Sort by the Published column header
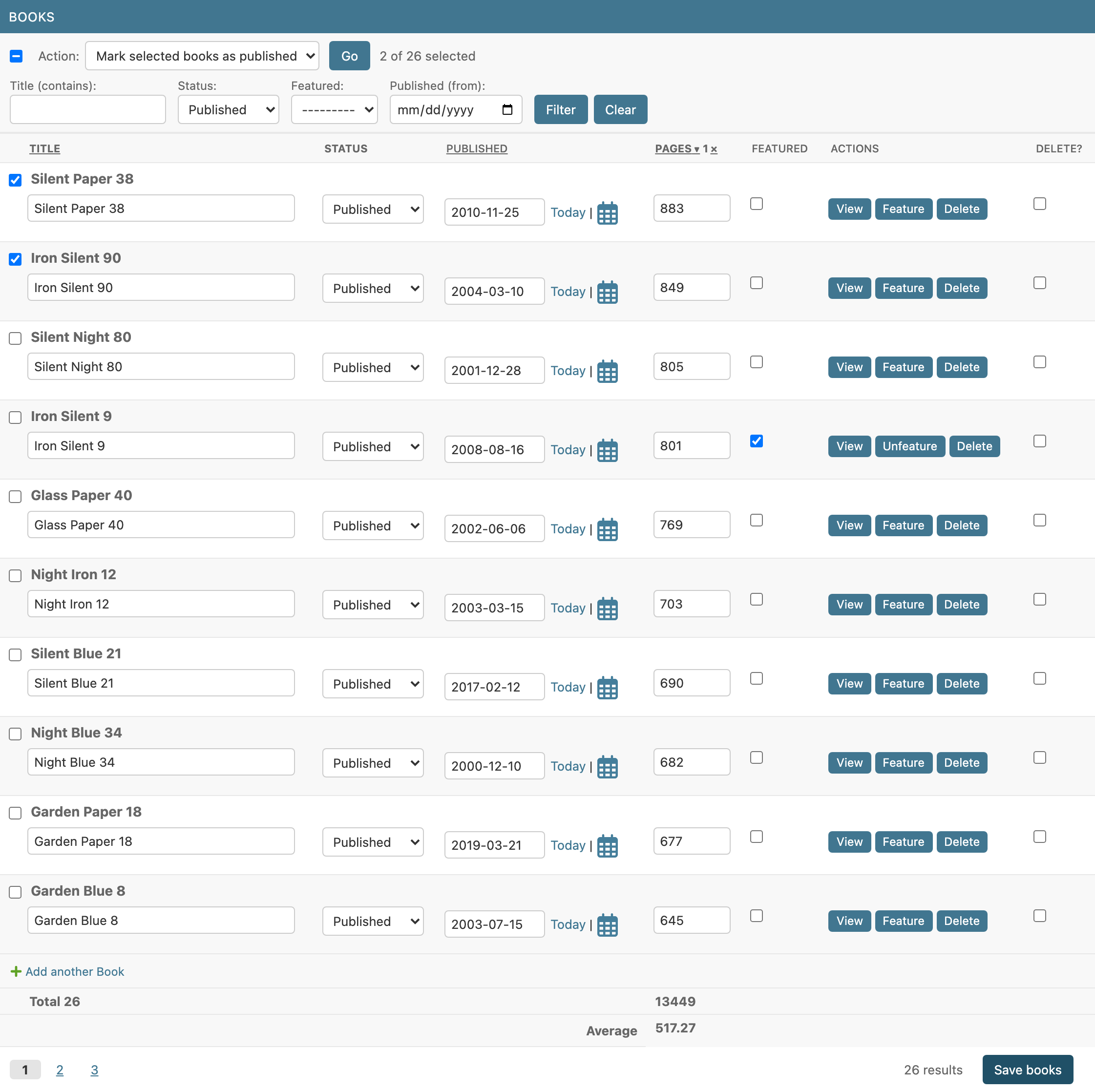 [x=477, y=149]
